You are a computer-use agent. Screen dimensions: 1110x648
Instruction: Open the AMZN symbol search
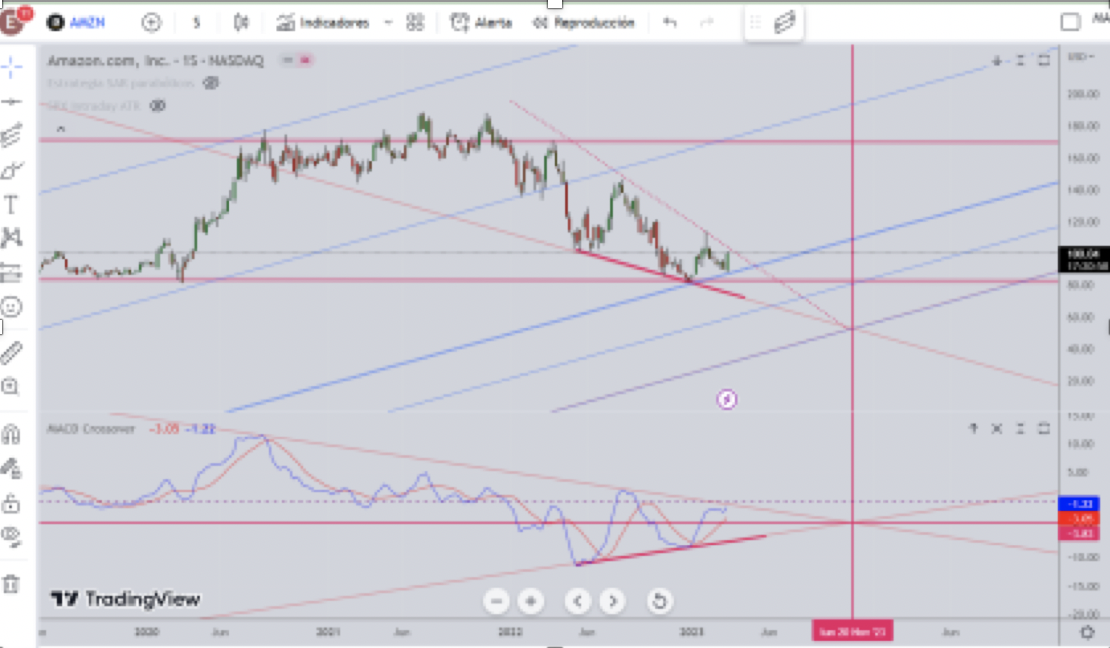76,23
